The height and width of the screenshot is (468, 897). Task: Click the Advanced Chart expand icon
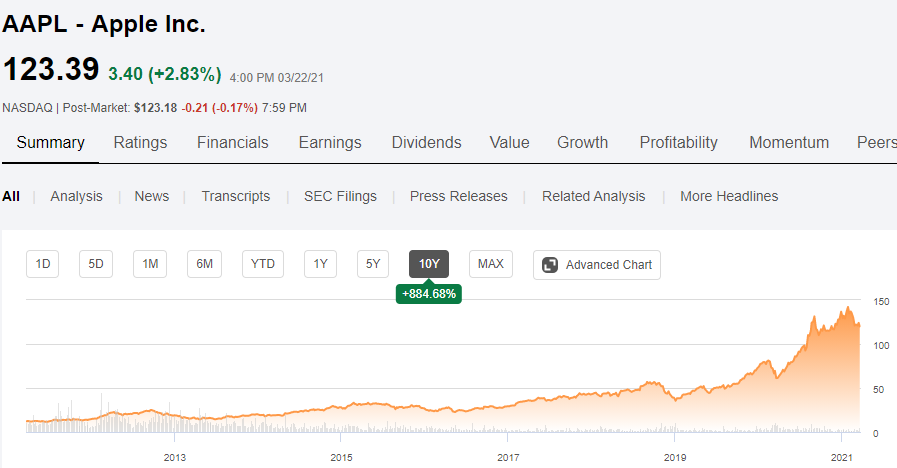pos(550,265)
